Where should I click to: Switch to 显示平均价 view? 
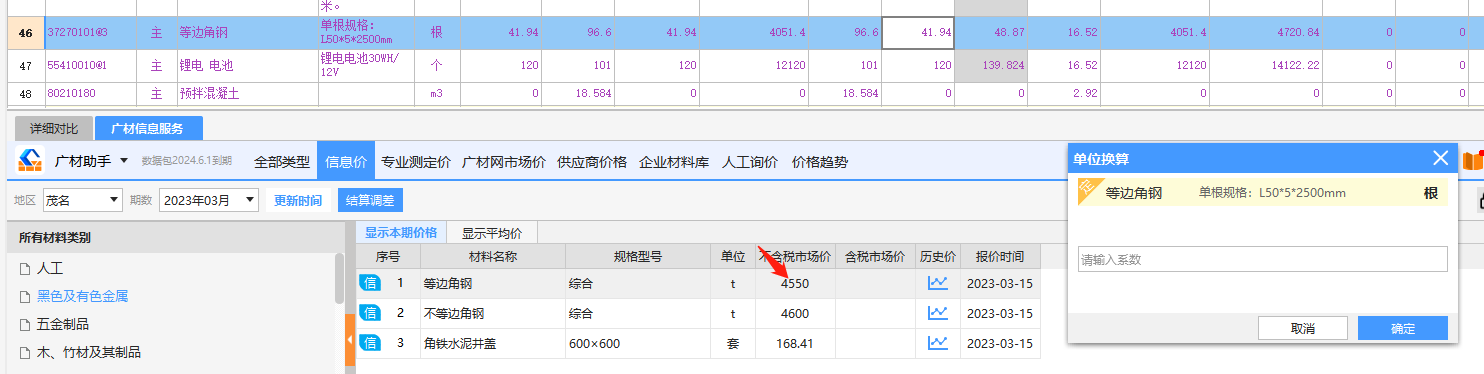[492, 233]
